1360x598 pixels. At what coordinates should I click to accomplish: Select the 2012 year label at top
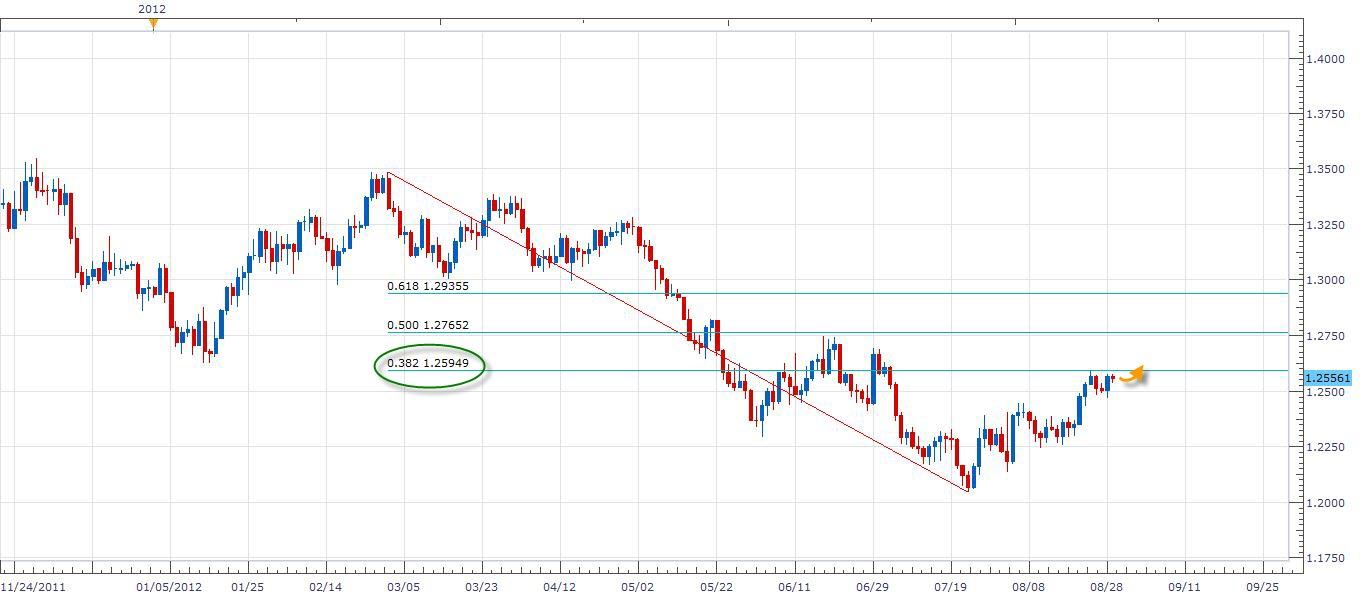coord(152,9)
